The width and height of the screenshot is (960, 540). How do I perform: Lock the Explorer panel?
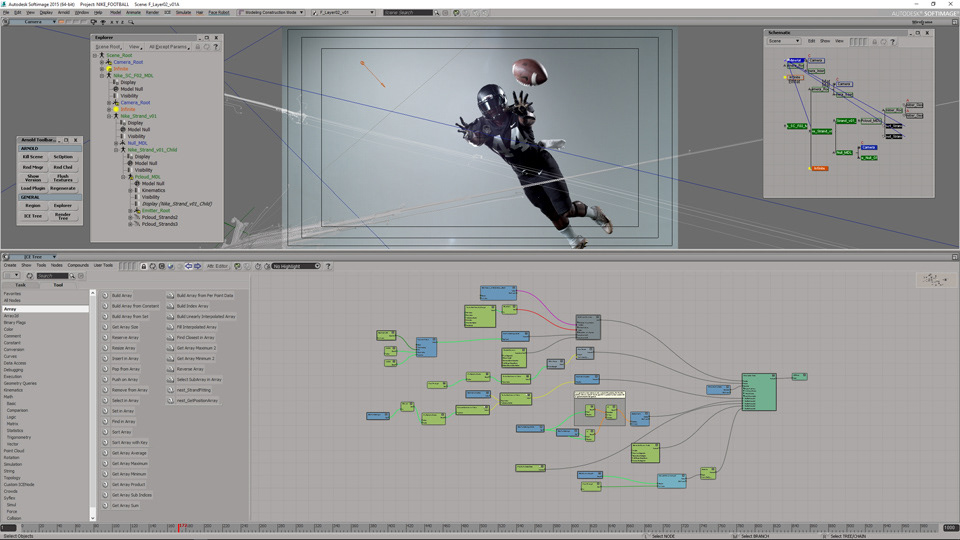tap(197, 47)
